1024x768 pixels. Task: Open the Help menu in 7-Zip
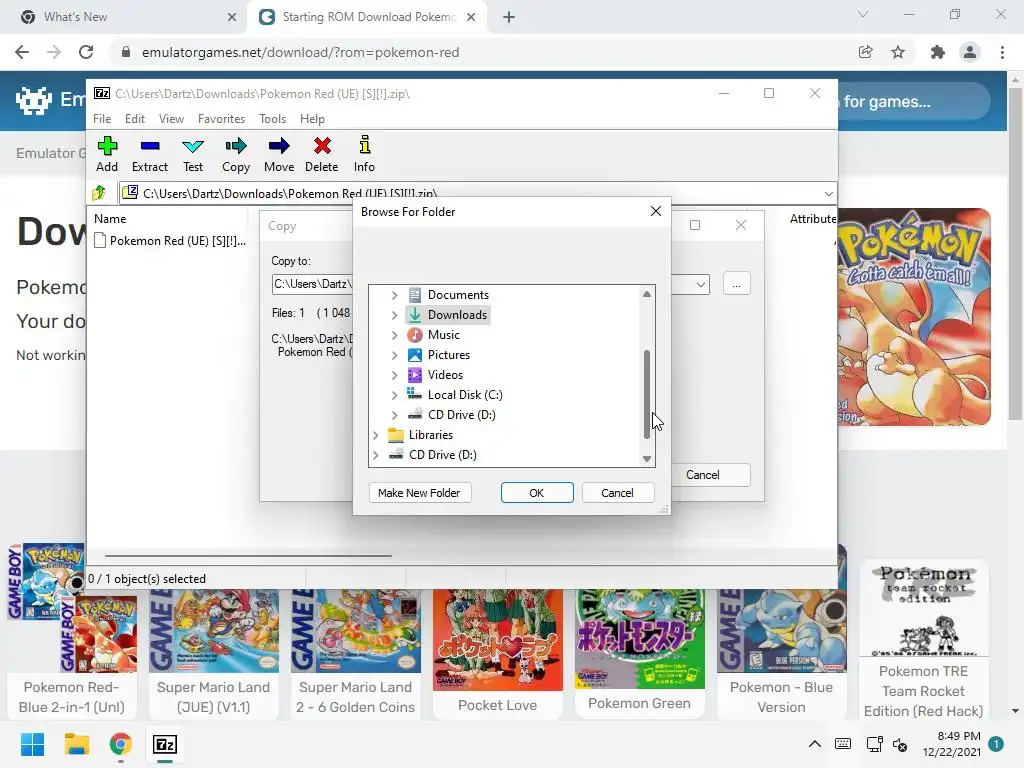[312, 119]
